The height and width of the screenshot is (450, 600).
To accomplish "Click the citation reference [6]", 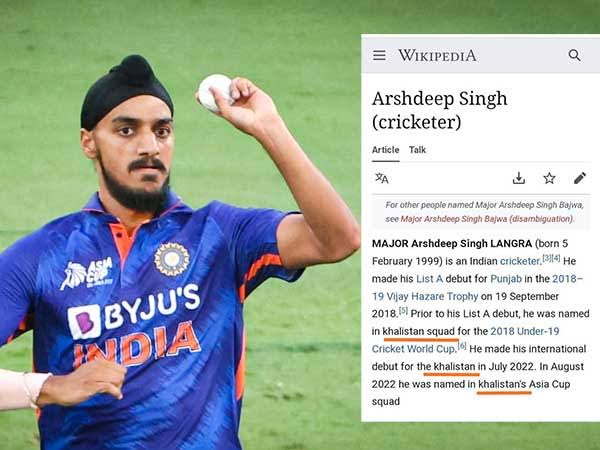I will coord(462,346).
